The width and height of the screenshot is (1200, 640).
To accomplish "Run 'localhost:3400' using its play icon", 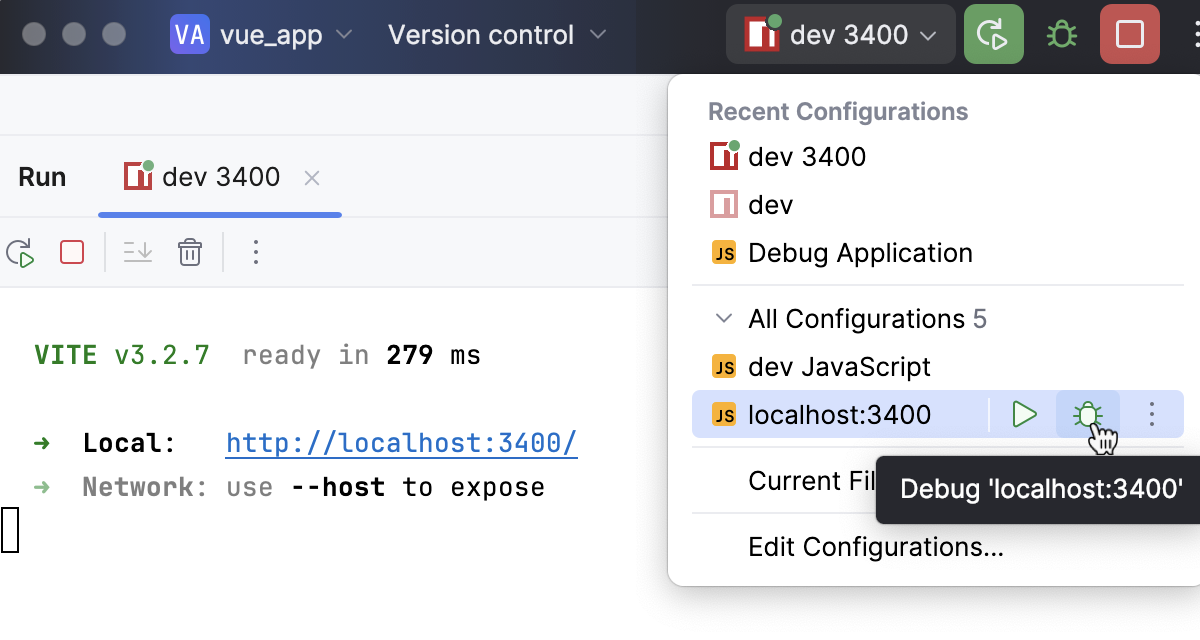I will (x=1024, y=414).
